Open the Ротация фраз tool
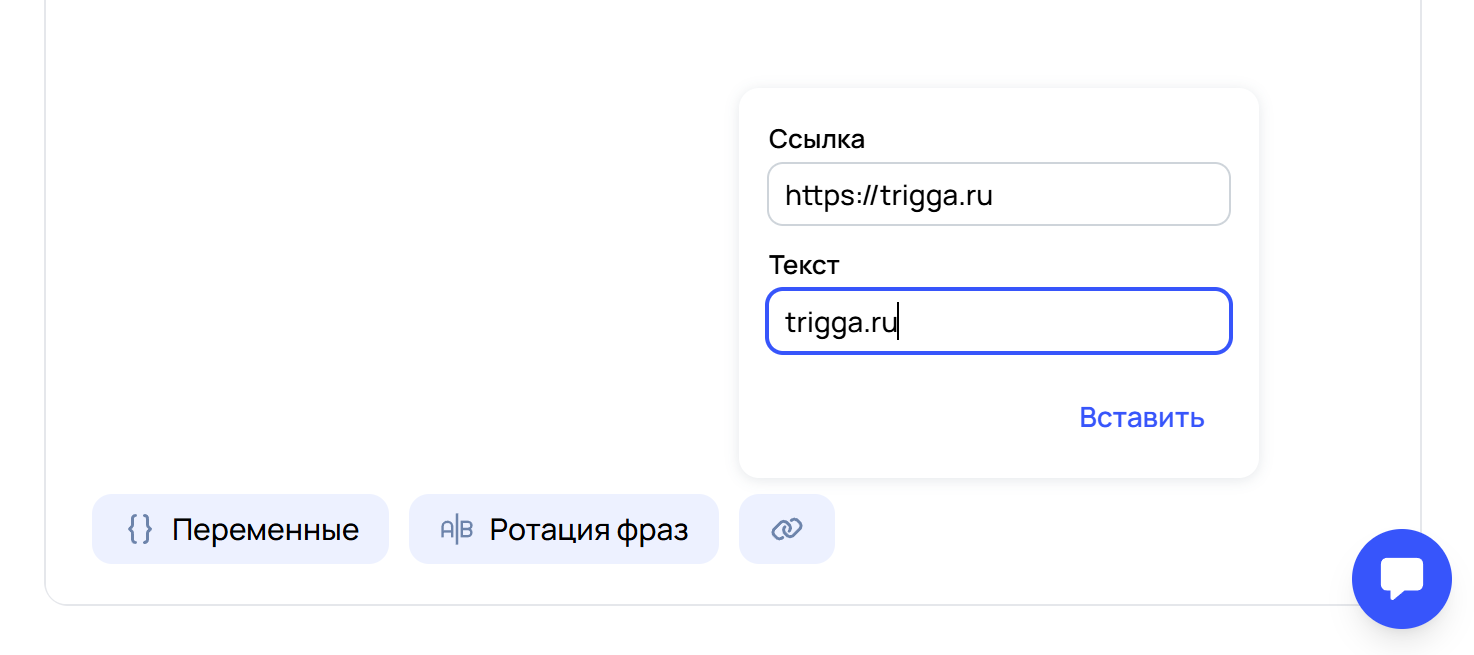 [x=563, y=529]
